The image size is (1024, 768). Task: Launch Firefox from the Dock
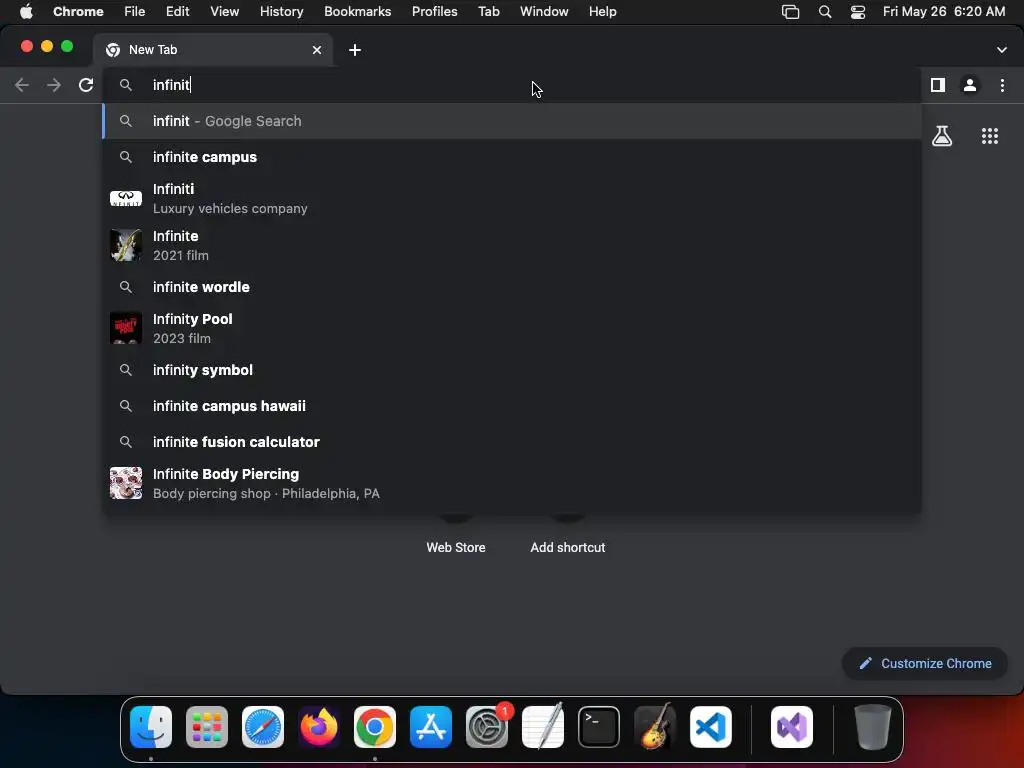319,727
